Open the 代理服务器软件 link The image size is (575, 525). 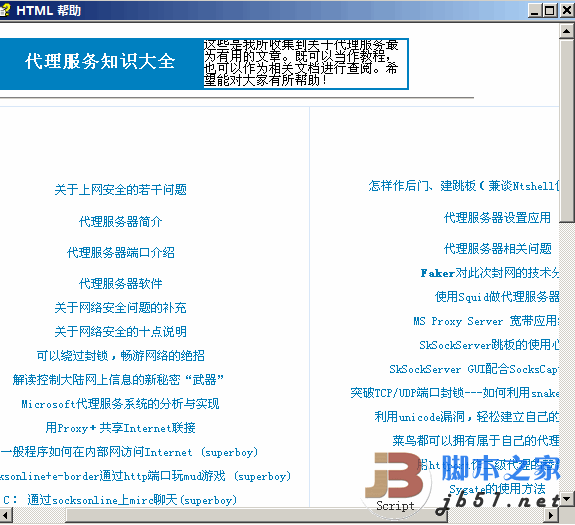coord(121,283)
